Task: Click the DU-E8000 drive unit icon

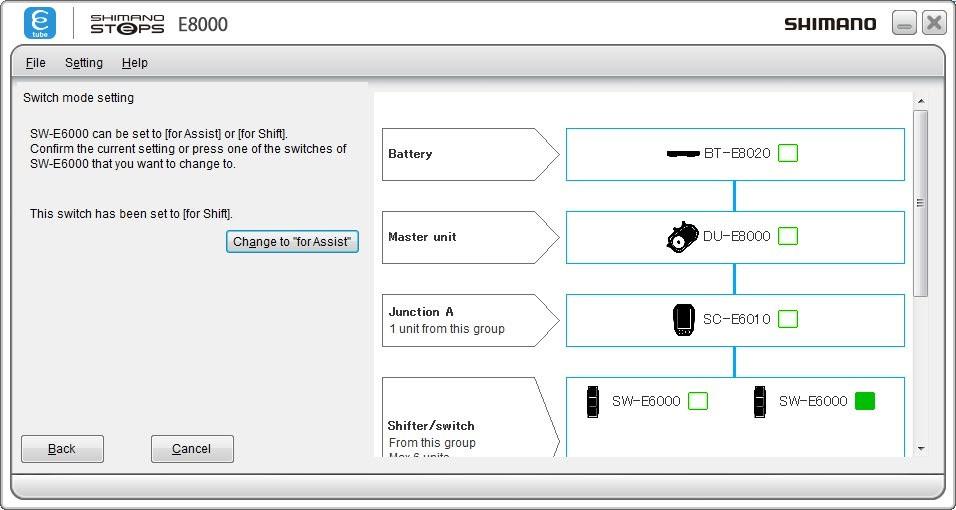Action: (682, 237)
